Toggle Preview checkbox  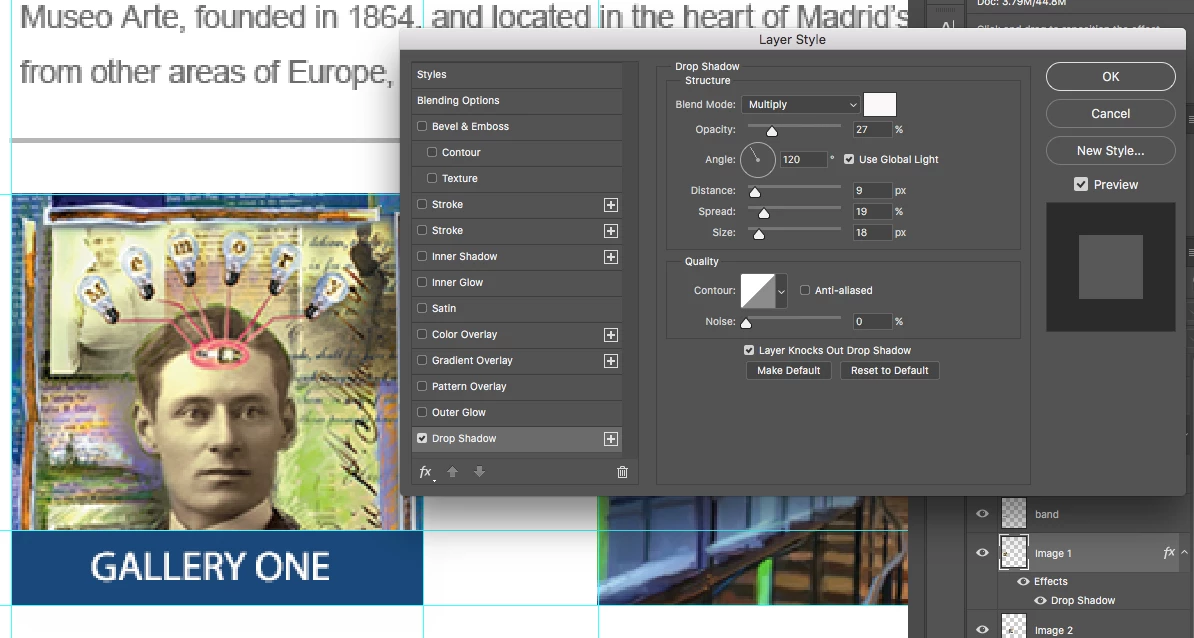[1081, 184]
